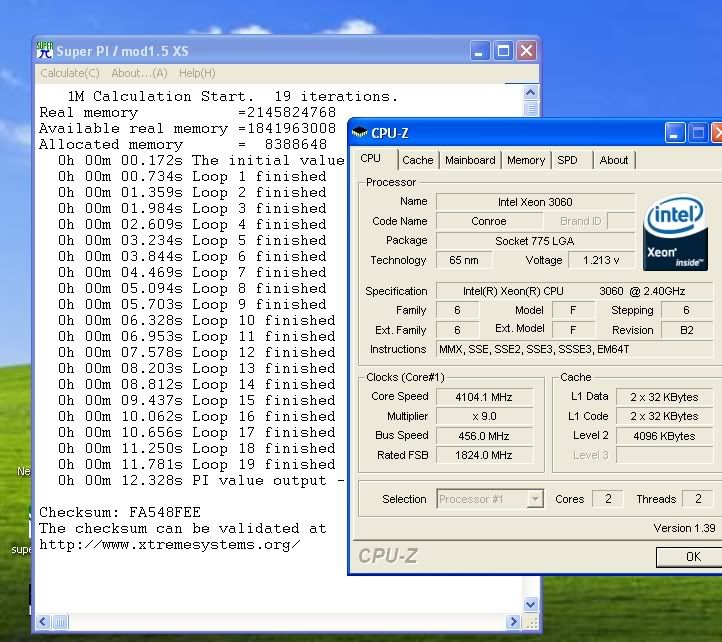Click the Instructions field MMX, SSE list
Image resolution: width=722 pixels, height=642 pixels.
[574, 349]
